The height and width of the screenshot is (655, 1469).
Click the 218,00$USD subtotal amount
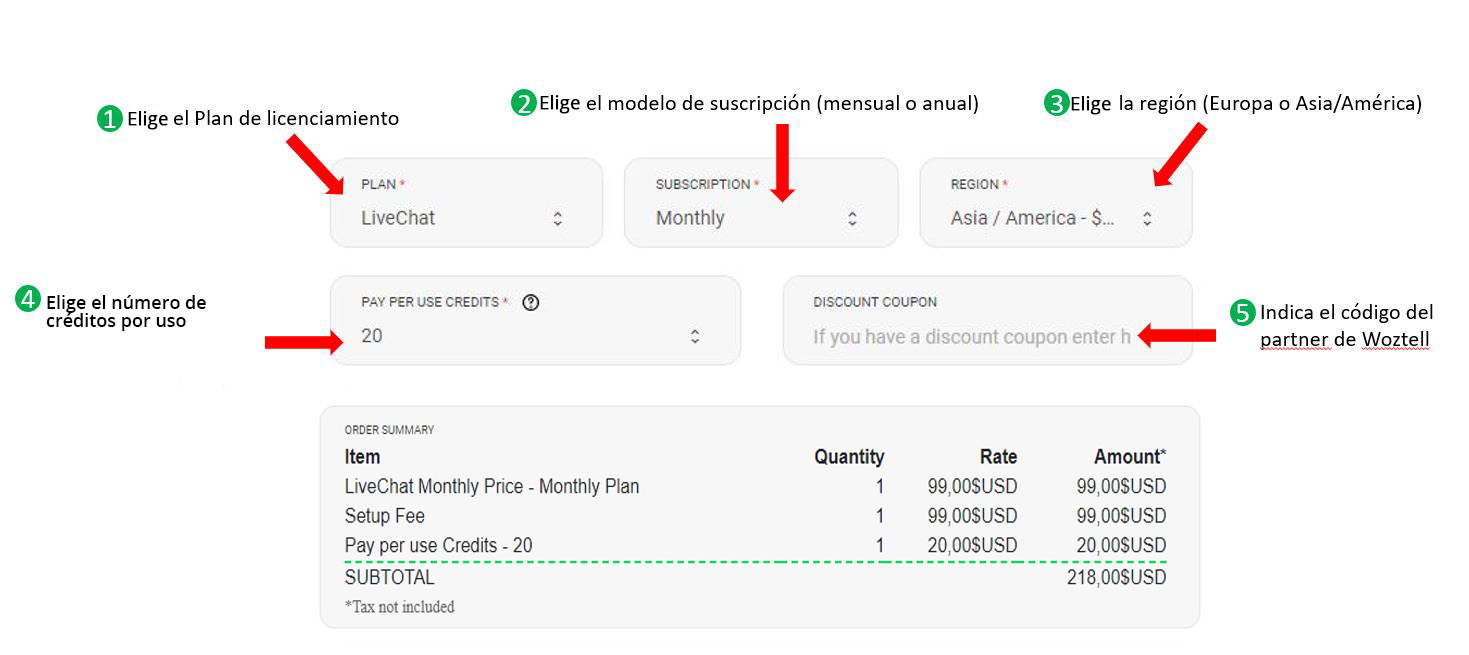click(x=1116, y=578)
